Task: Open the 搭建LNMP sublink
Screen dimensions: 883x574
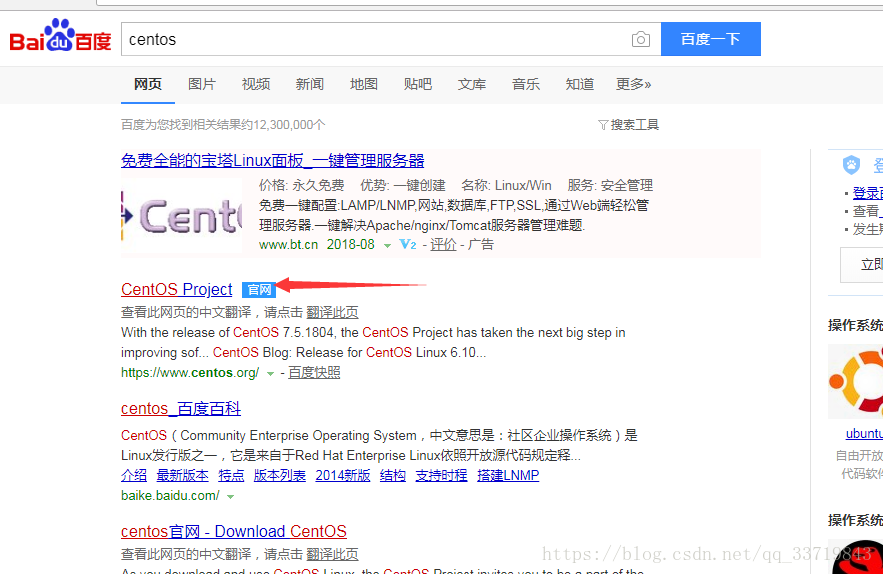Action: [508, 475]
